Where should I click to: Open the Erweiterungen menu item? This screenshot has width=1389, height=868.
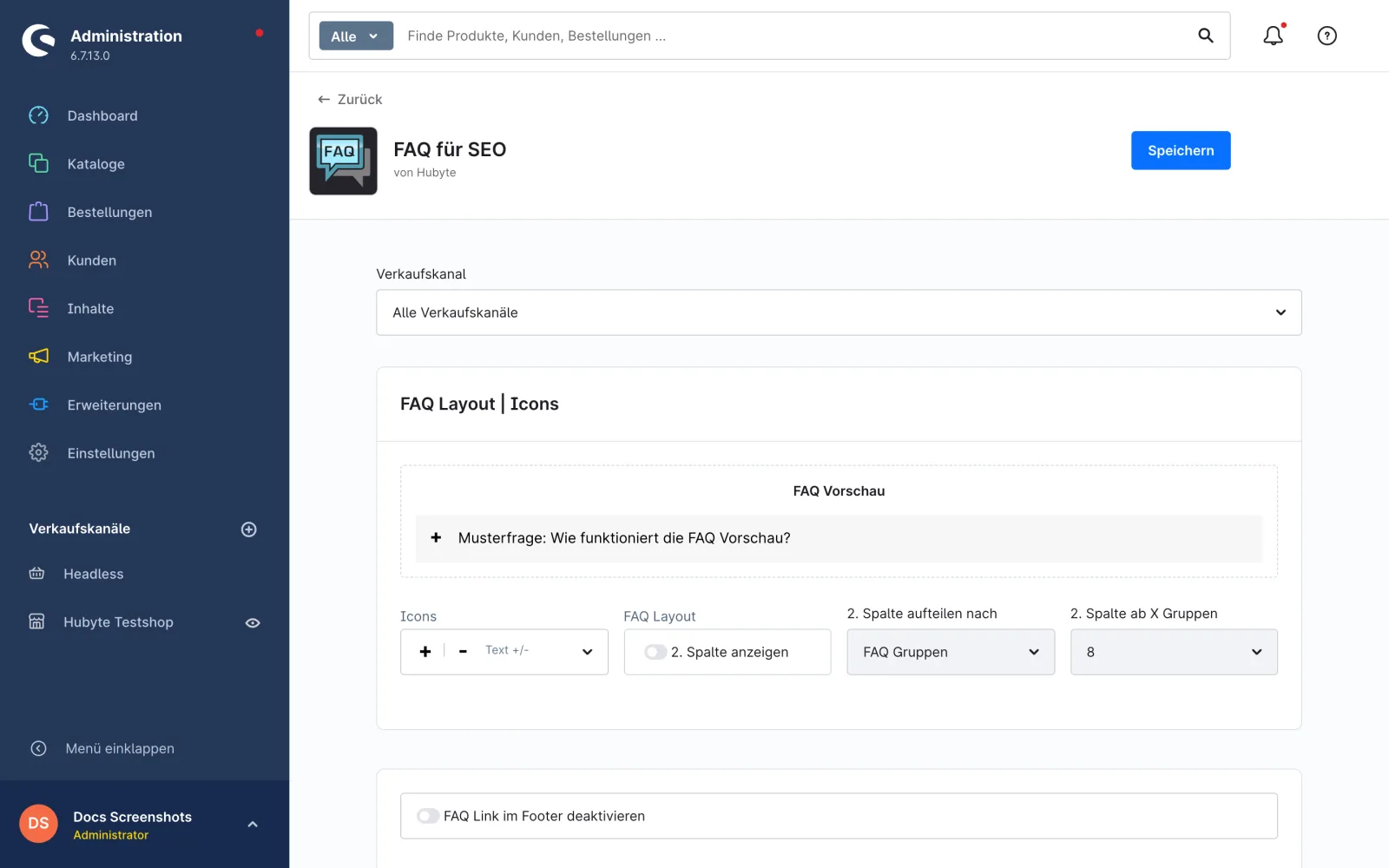(x=114, y=405)
